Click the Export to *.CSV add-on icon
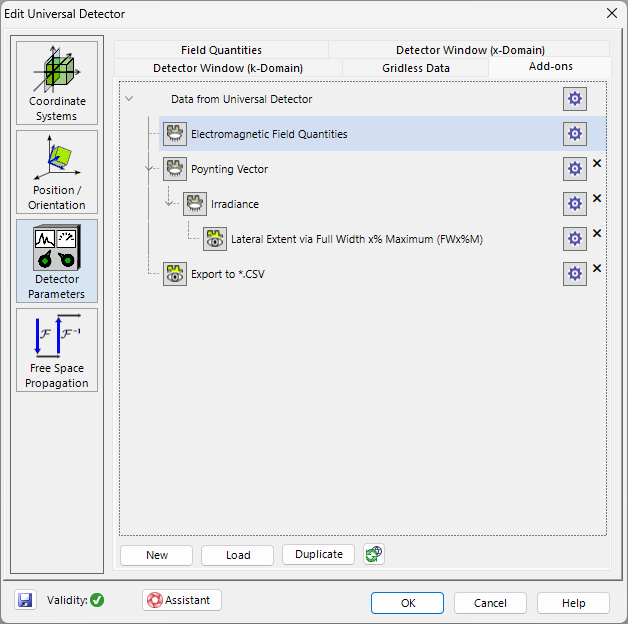The image size is (628, 624). pos(175,274)
